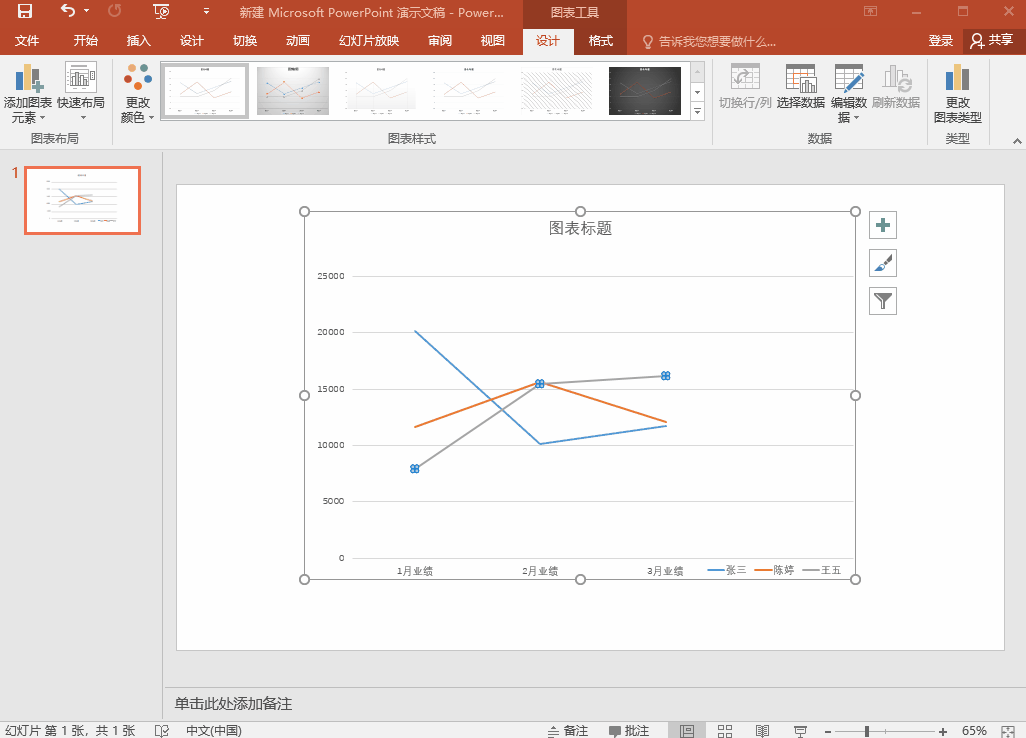
Task: Open Chart Filters funnel button
Action: [x=883, y=301]
